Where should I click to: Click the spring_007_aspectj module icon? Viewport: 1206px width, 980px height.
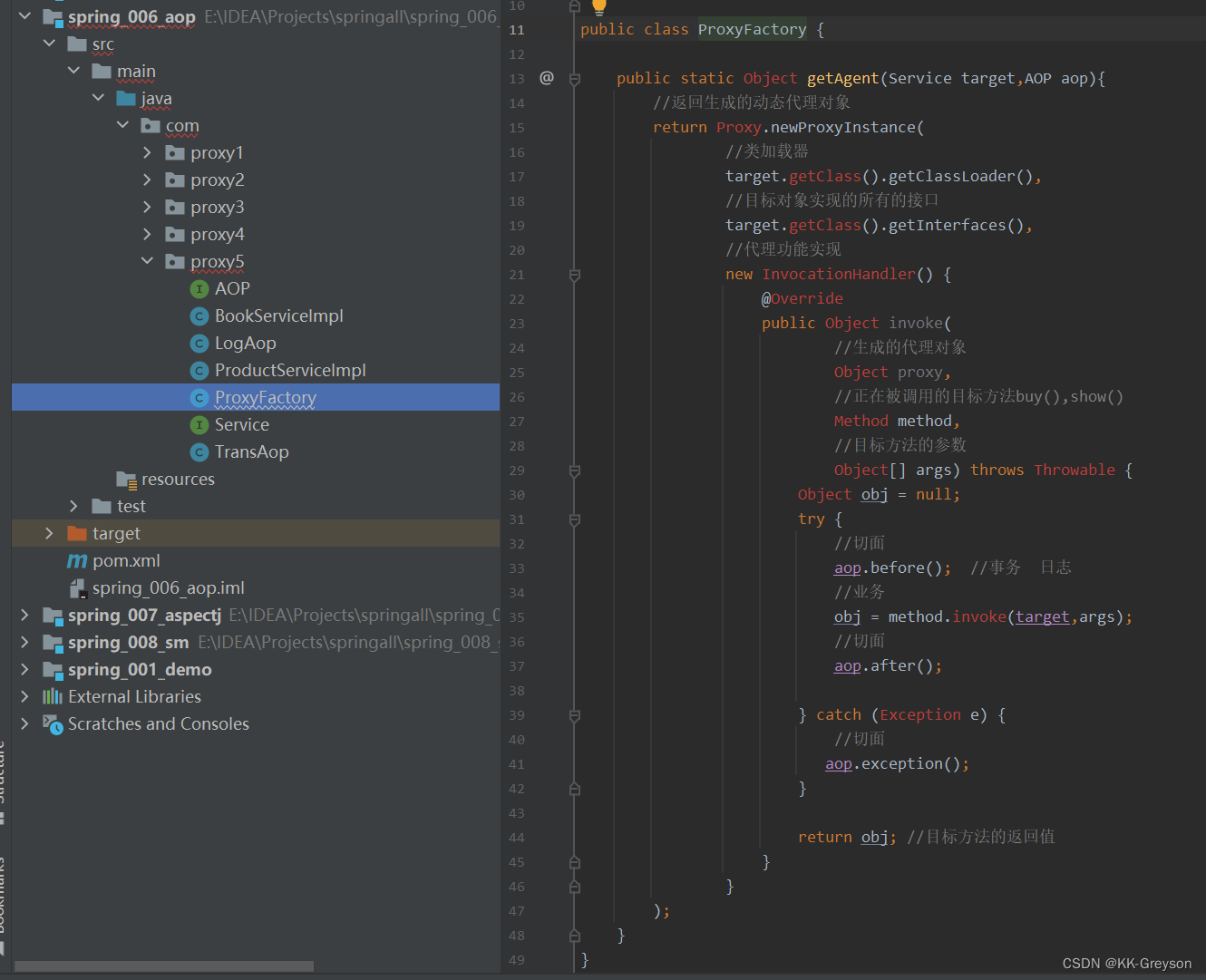[53, 616]
